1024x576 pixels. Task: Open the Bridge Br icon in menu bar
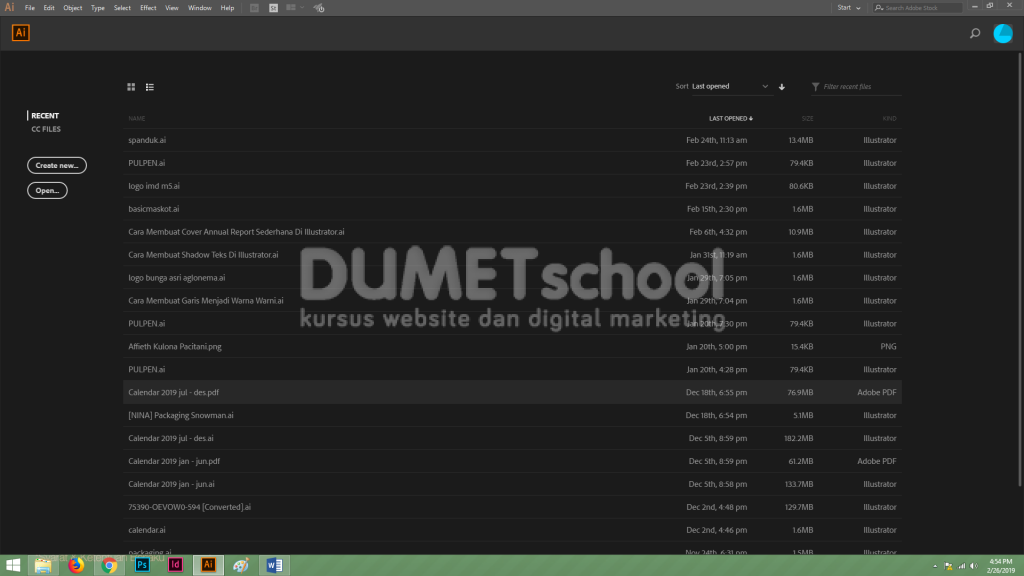pyautogui.click(x=254, y=8)
